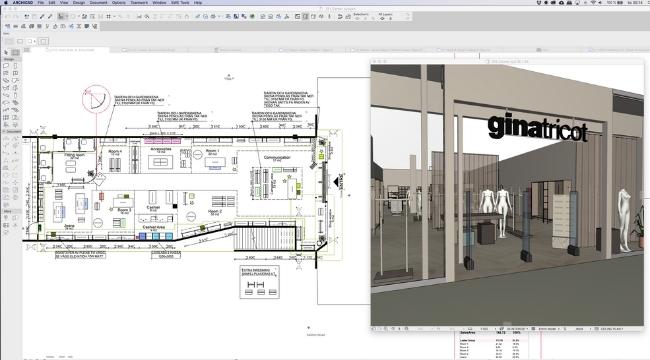Expand the grid snap dropdown arrow

(x=114, y=17)
